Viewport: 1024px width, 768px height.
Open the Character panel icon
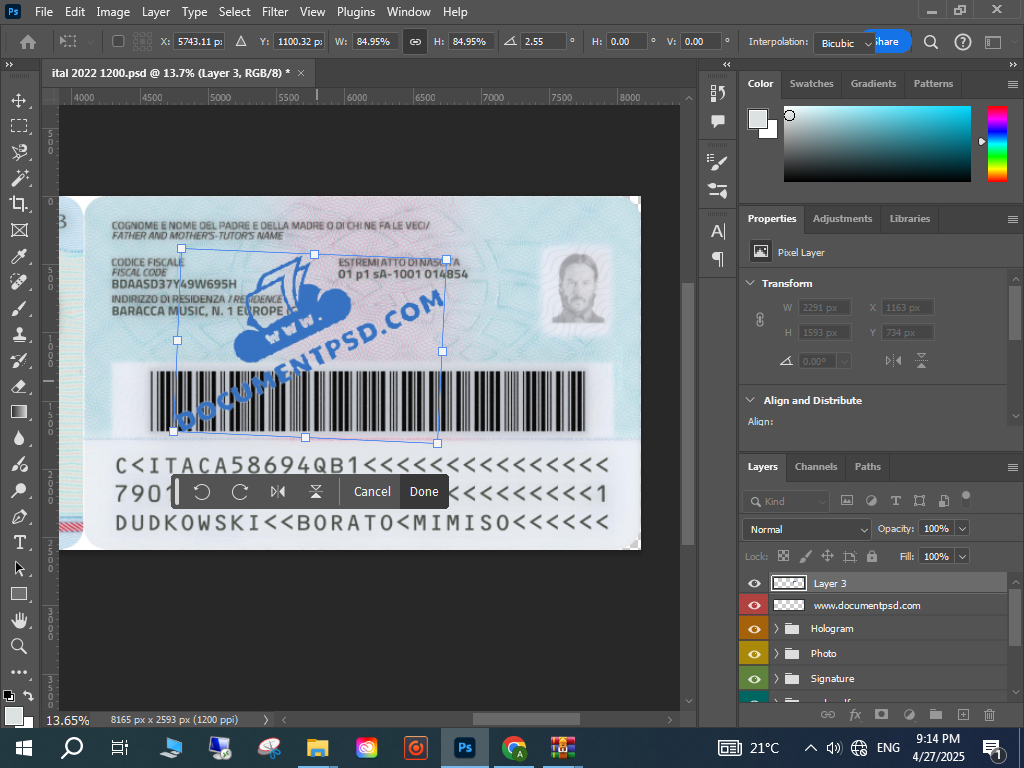718,231
